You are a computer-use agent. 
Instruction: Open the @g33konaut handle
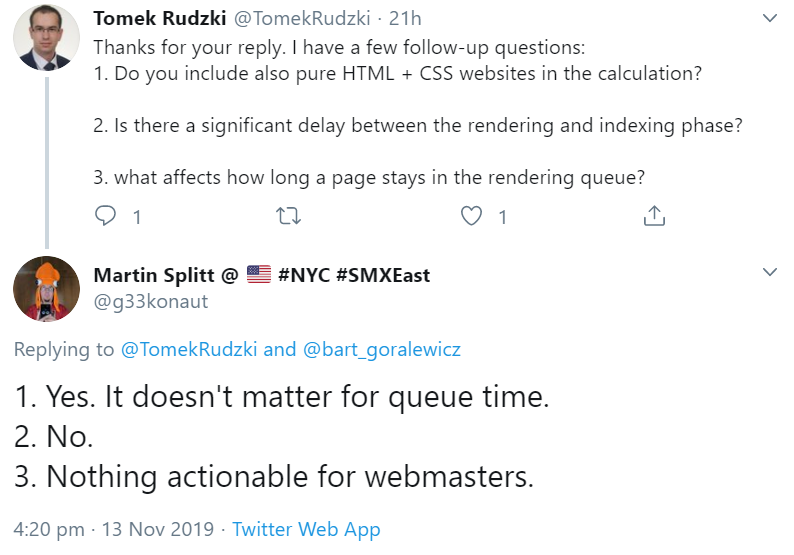pyautogui.click(x=151, y=300)
